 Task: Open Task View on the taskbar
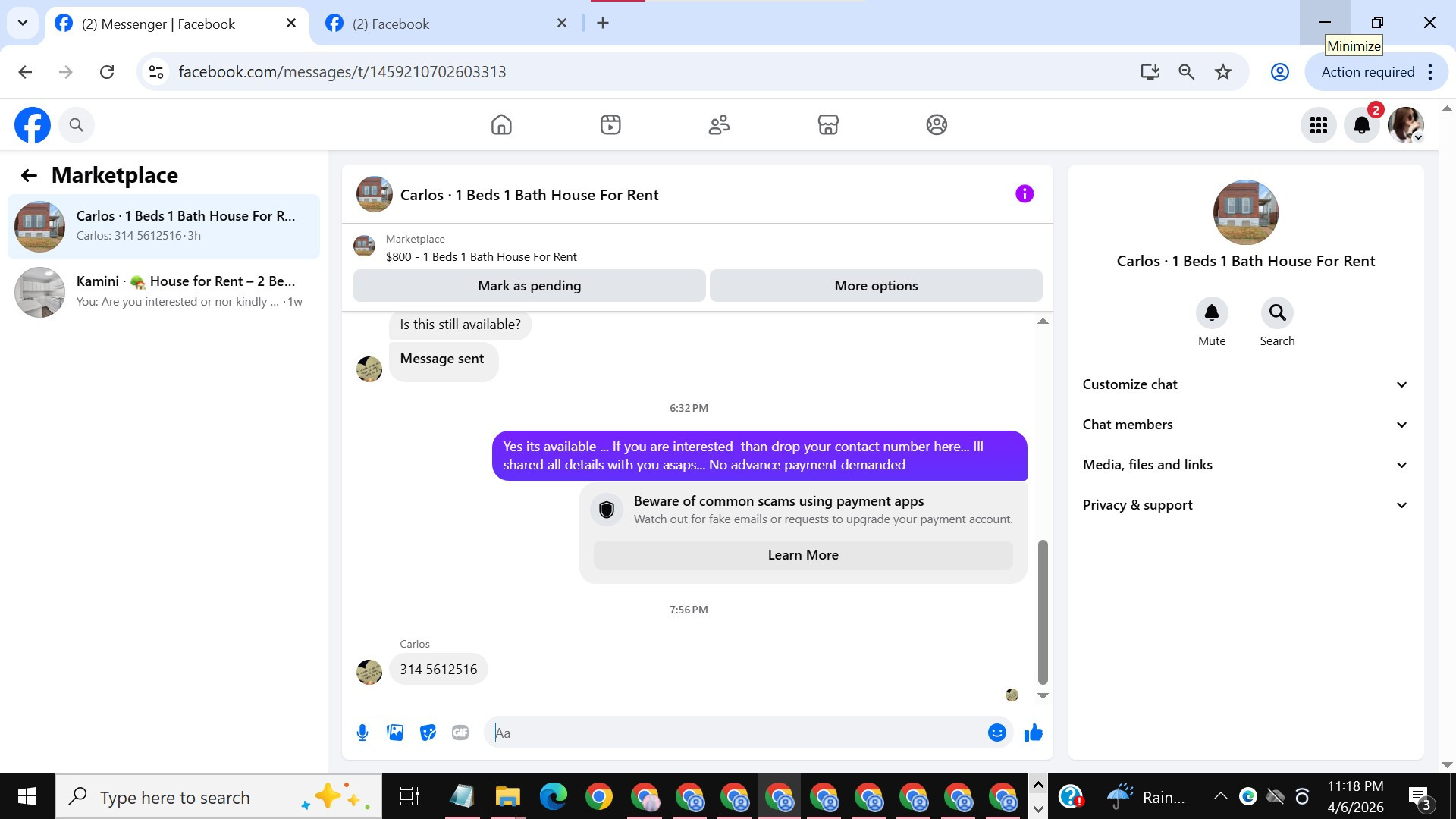(409, 796)
